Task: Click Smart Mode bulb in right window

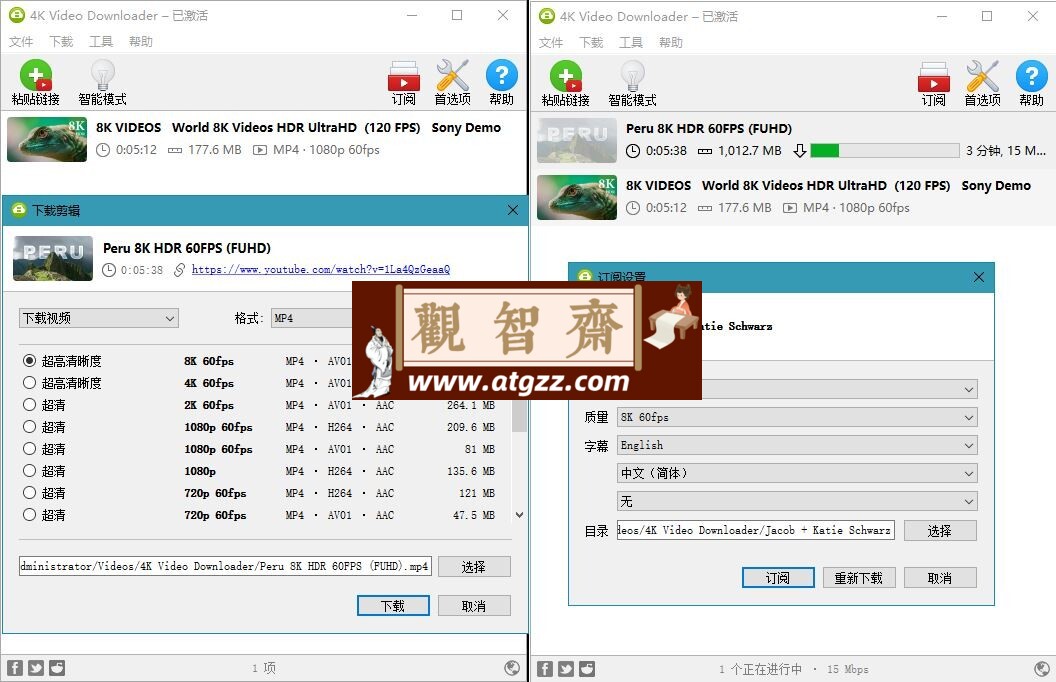Action: pos(632,75)
